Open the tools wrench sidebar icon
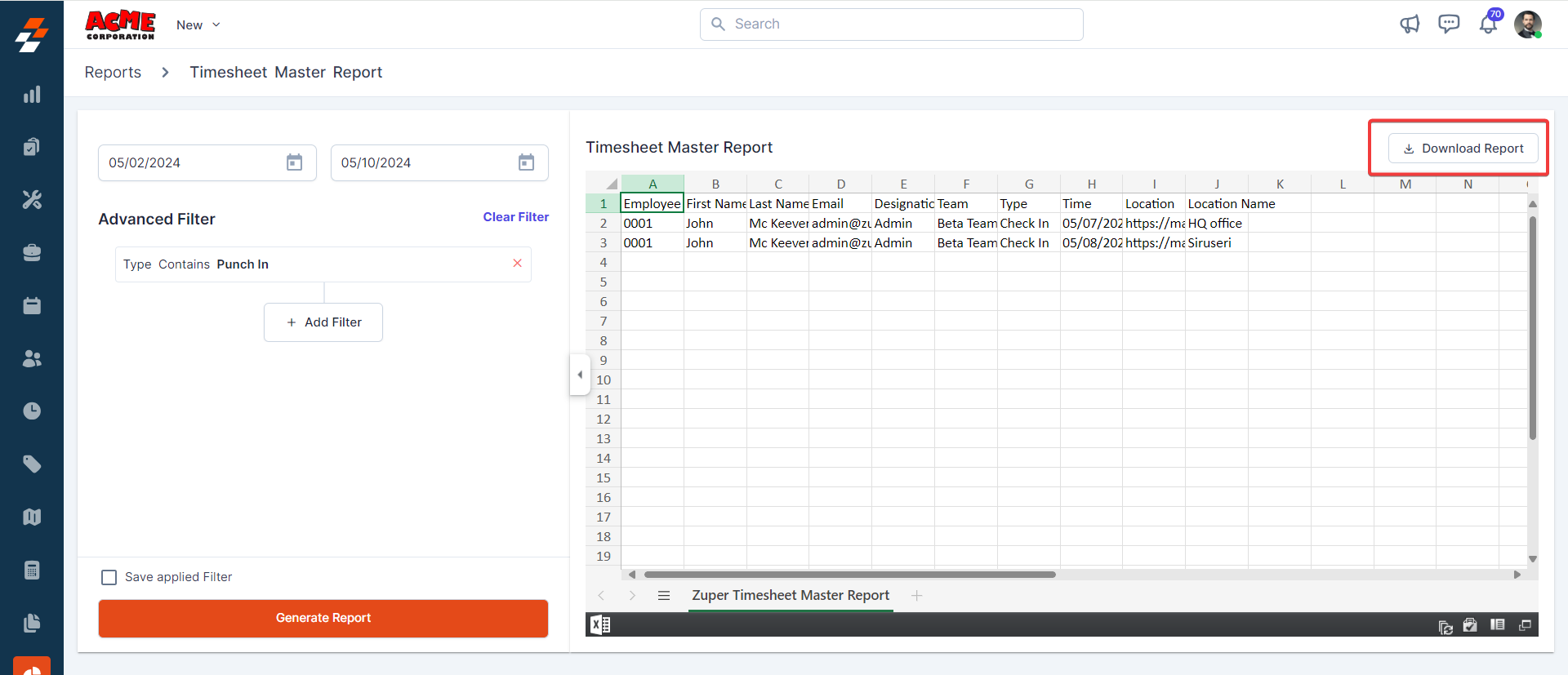Image resolution: width=1568 pixels, height=675 pixels. (x=32, y=200)
